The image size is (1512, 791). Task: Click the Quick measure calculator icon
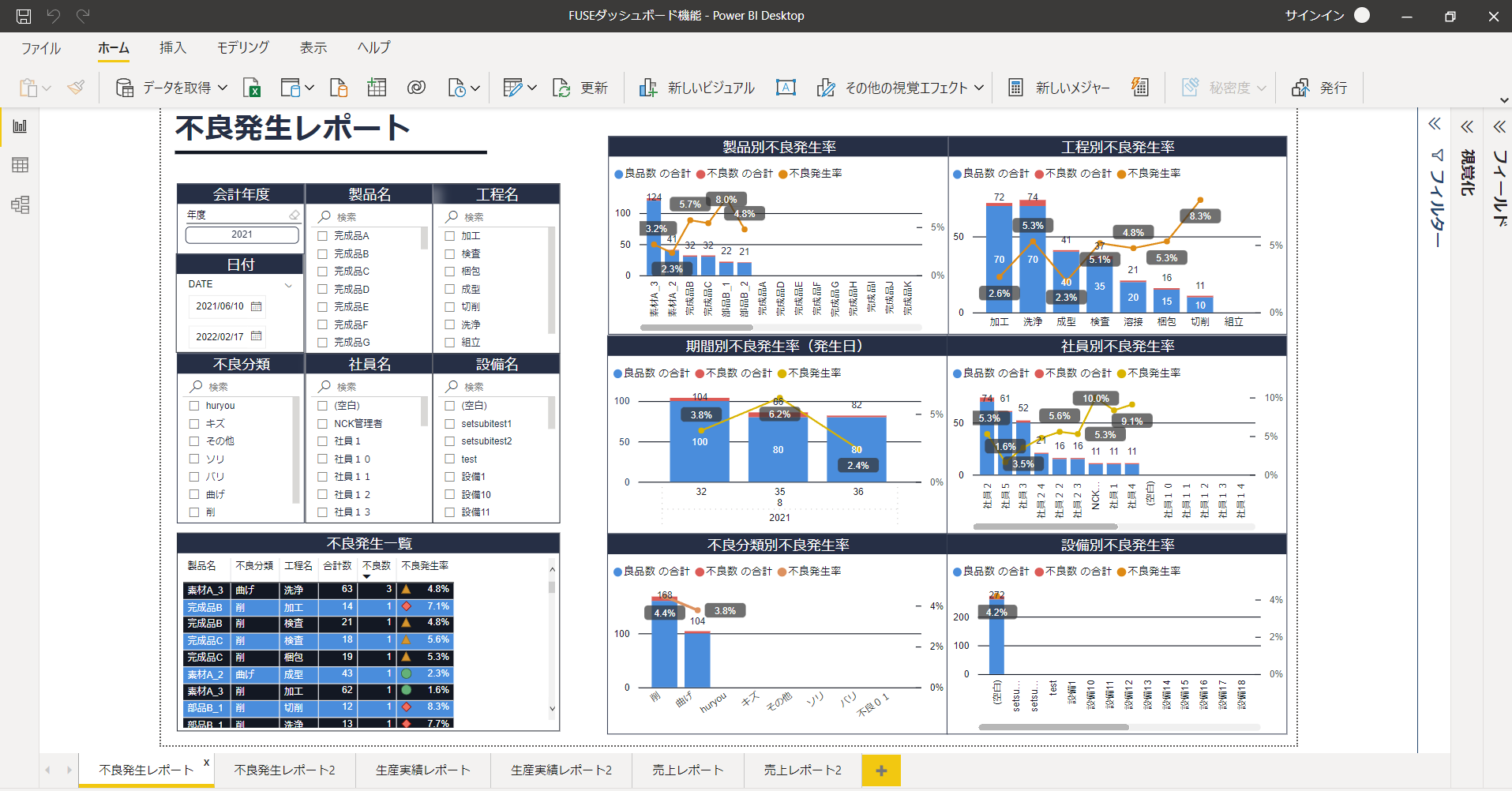[x=1139, y=88]
